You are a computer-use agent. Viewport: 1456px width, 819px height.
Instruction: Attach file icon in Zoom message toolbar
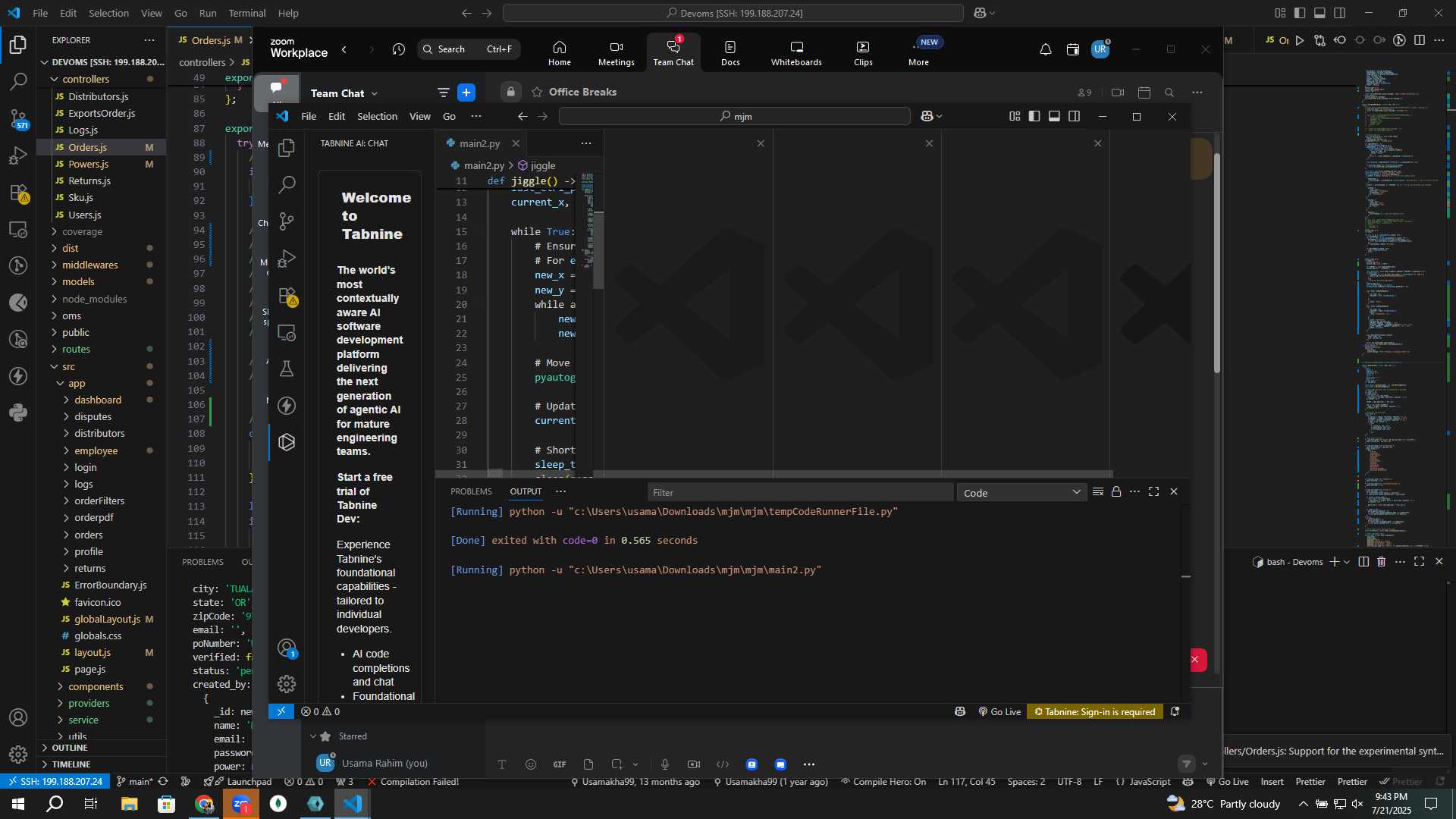point(588,764)
